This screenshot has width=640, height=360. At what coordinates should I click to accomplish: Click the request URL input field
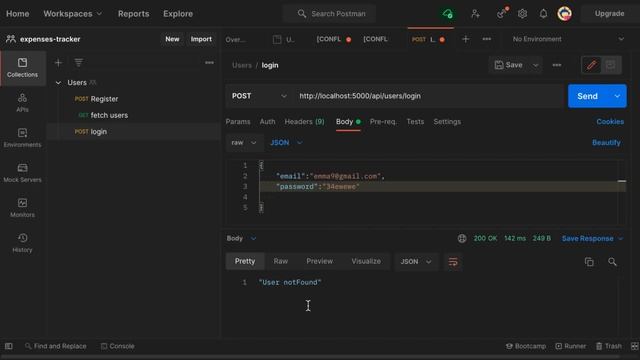pyautogui.click(x=429, y=96)
